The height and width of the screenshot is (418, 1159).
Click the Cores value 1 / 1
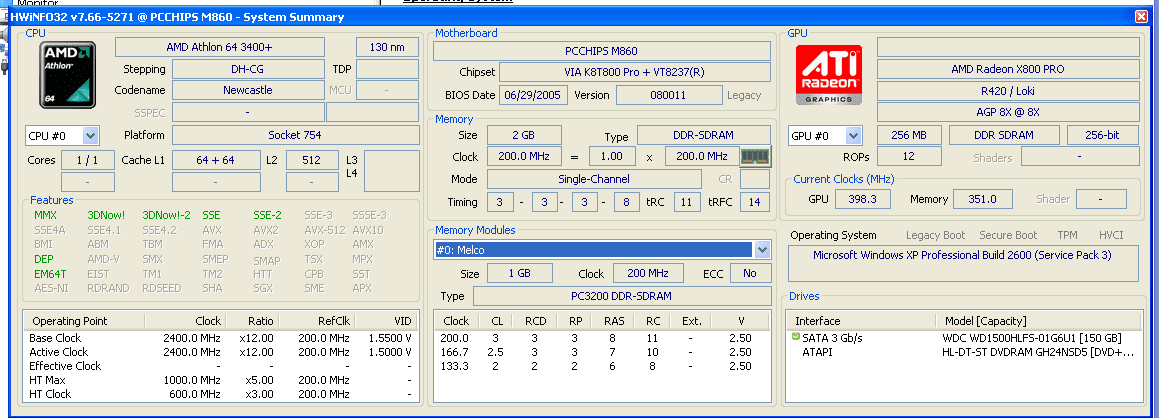pos(88,160)
